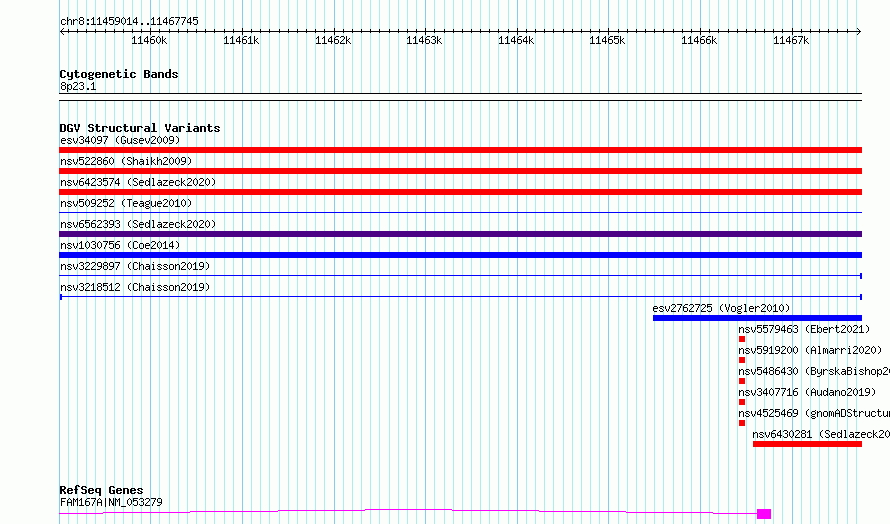Click the 11464k ruler tick label

tap(516, 40)
